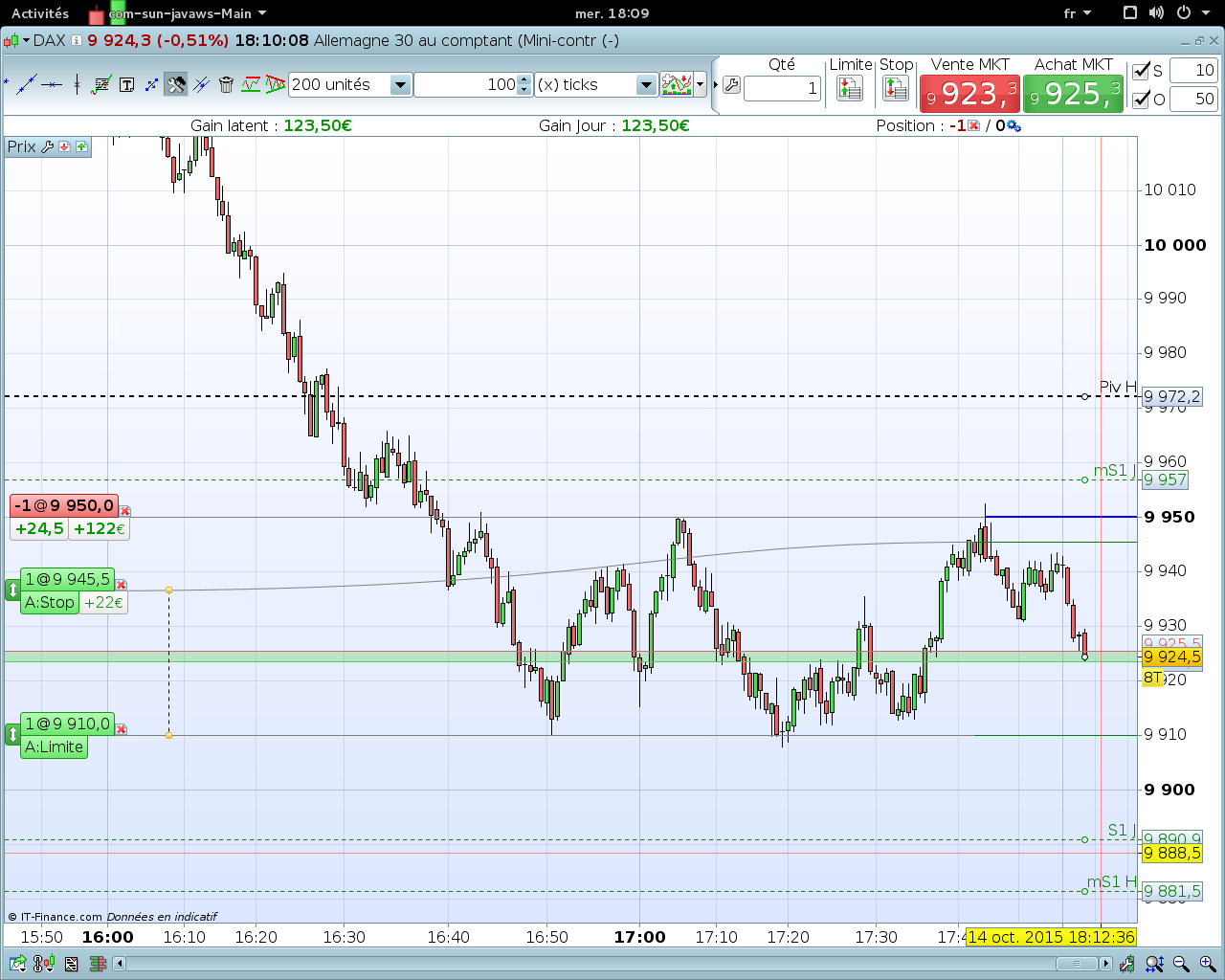Select the trend line drawing tool
Image resolution: width=1225 pixels, height=980 pixels.
26,84
